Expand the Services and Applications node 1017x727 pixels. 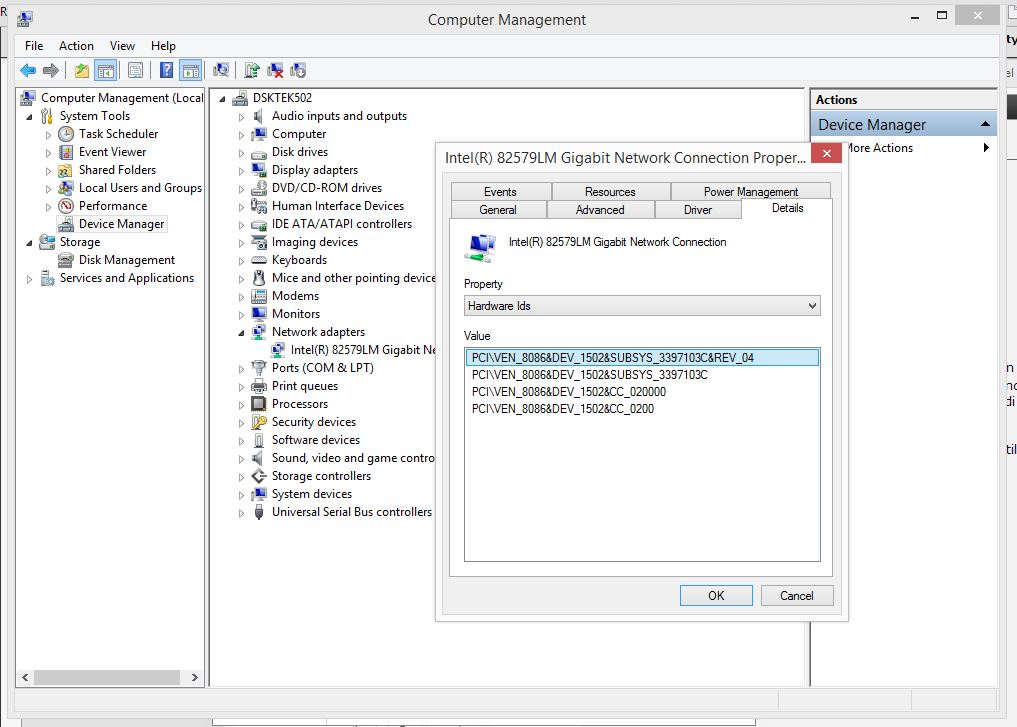[x=29, y=280]
